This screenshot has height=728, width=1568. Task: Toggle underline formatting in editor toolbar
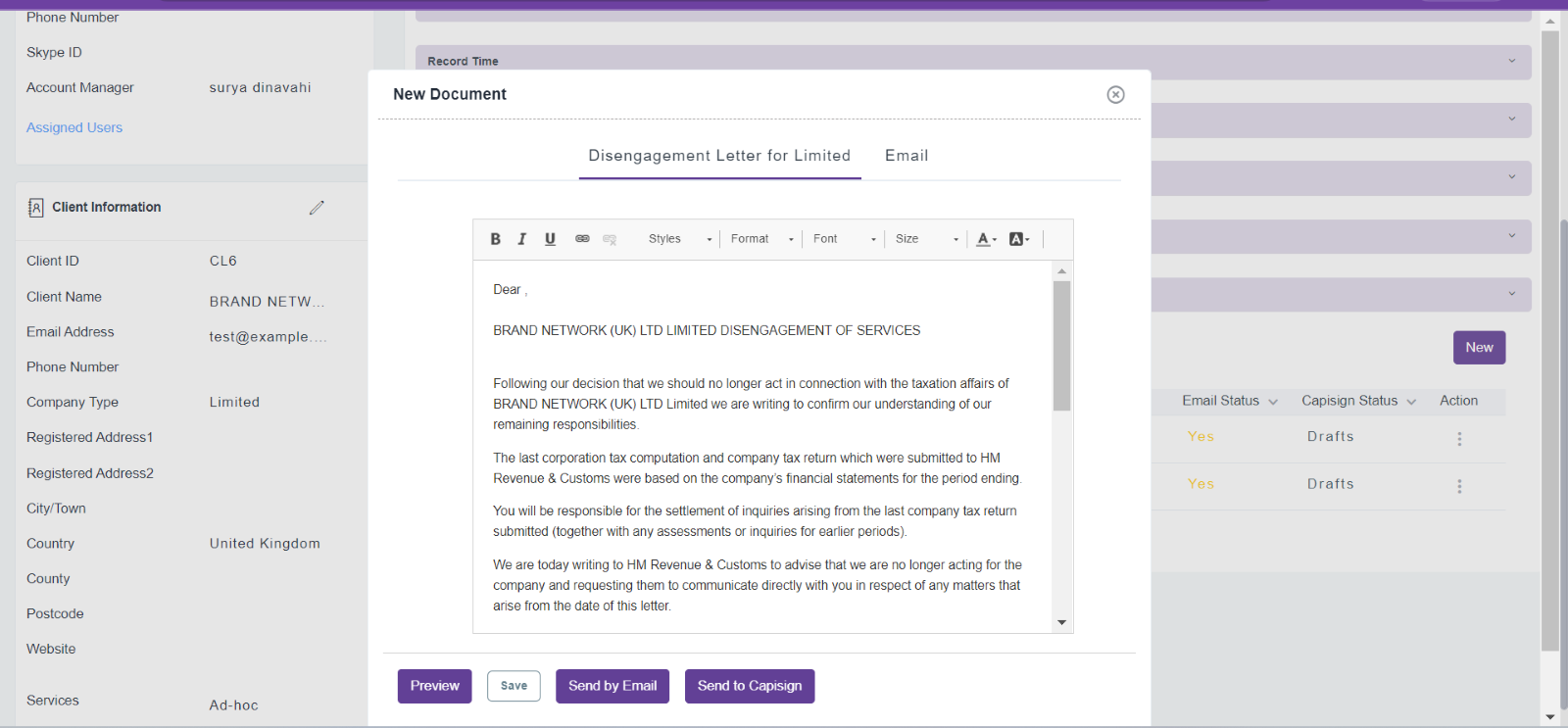coord(550,239)
